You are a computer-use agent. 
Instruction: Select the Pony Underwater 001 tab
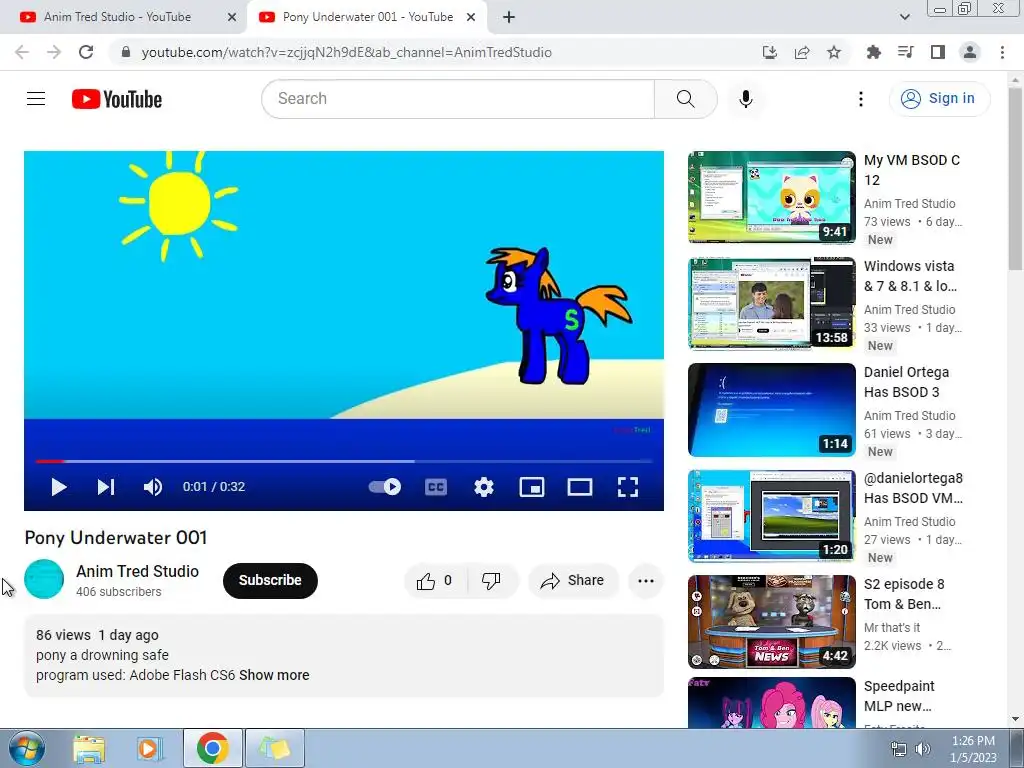367,17
